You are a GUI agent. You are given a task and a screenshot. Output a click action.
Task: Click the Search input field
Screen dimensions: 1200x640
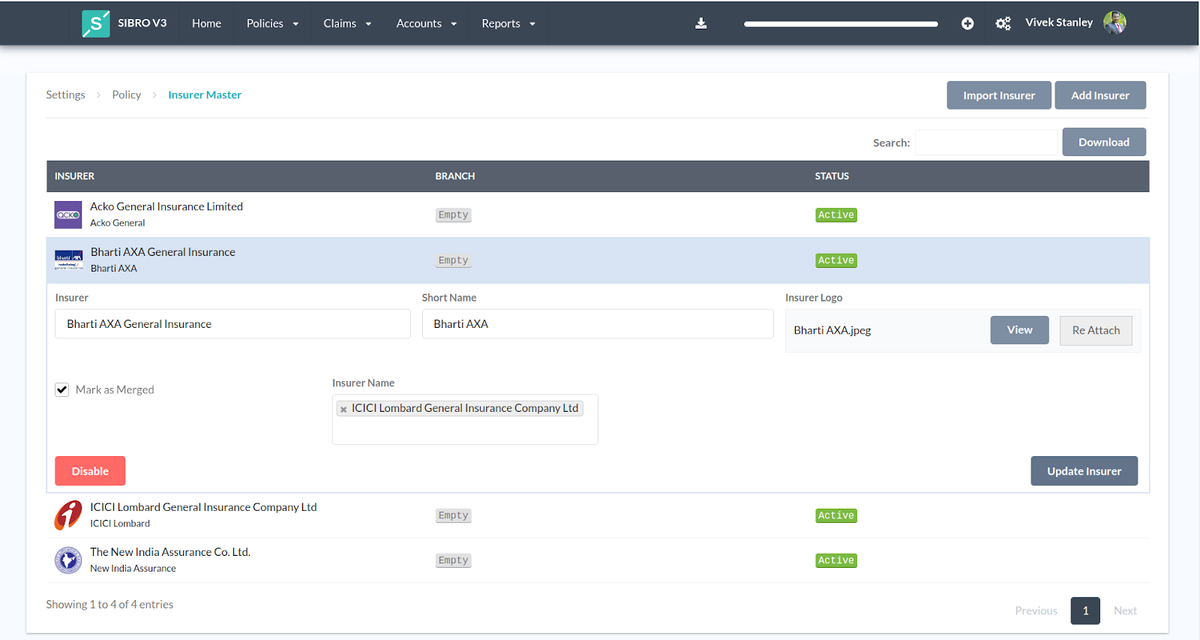[x=986, y=142]
